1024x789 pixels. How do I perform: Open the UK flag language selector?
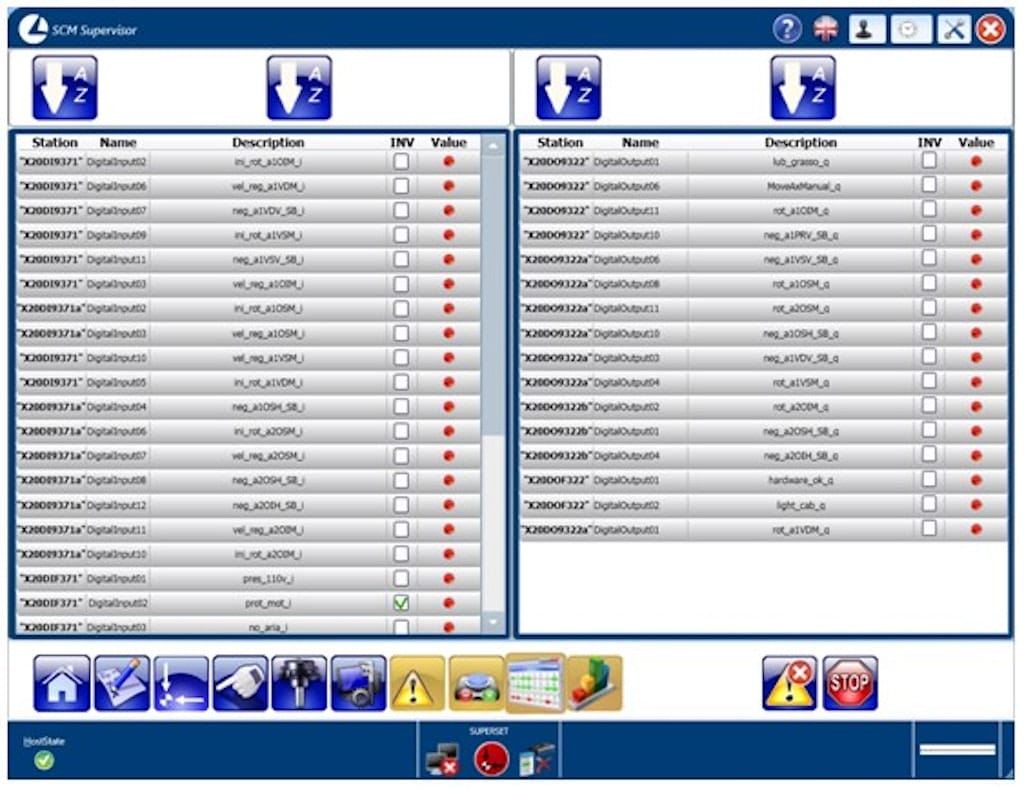tap(826, 29)
